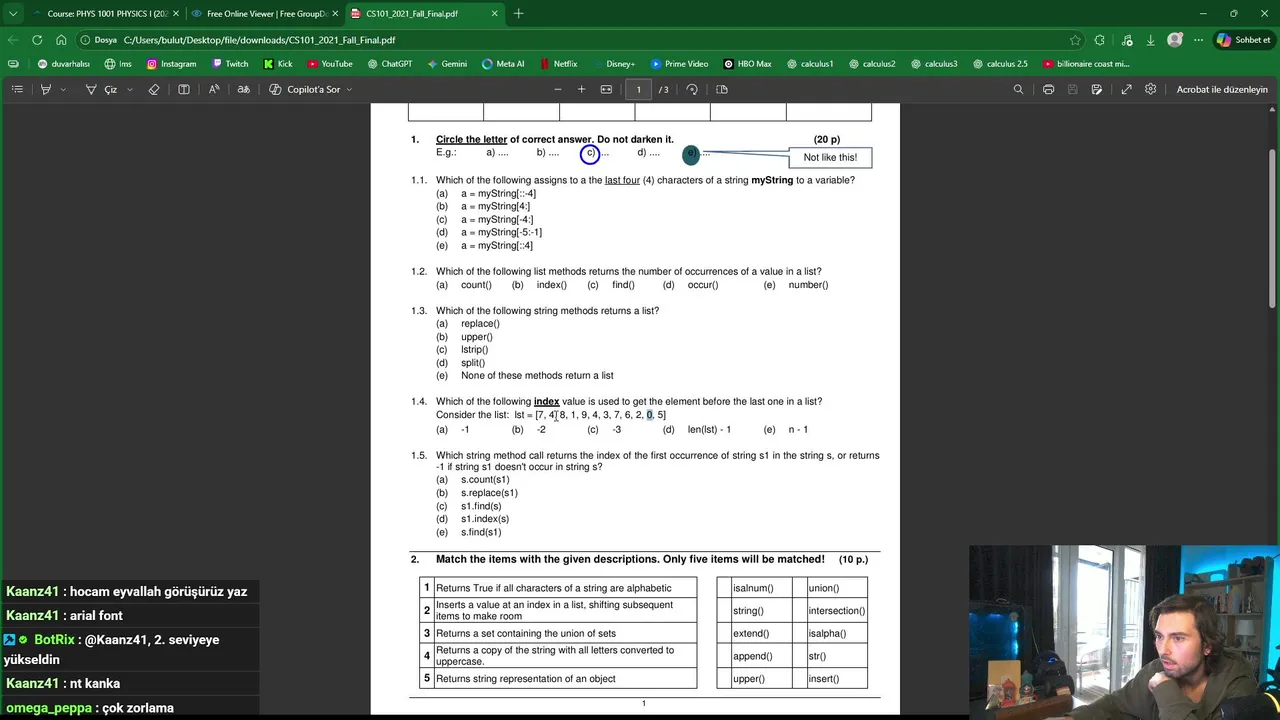Click the read aloud icon
The image size is (1280, 720).
(214, 89)
